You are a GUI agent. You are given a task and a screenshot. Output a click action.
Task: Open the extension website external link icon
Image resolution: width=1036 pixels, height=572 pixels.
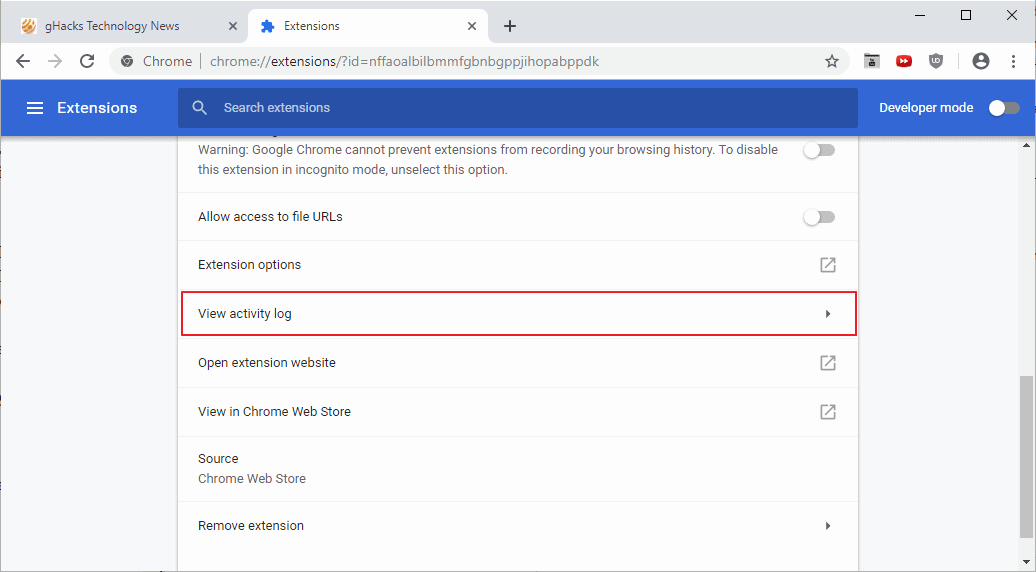pos(828,363)
